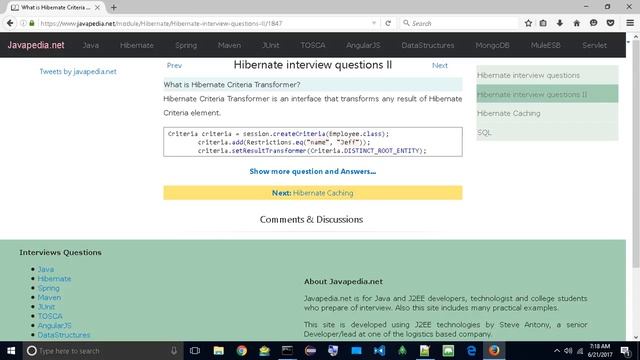Select 'Hibernate interview questions' in sidebar

(x=547, y=75)
